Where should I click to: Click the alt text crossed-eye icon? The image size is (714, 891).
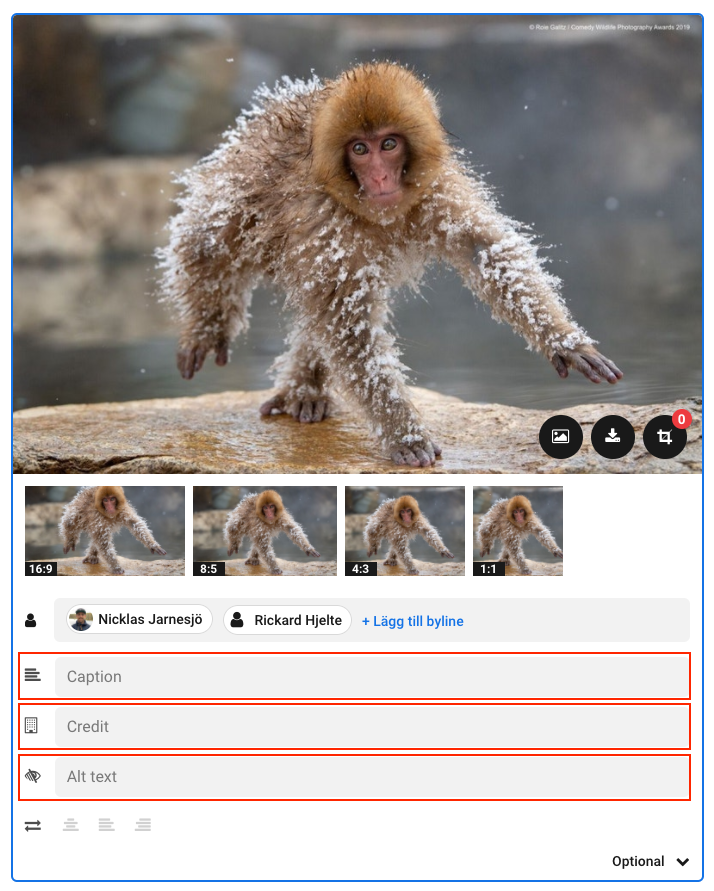(x=33, y=776)
